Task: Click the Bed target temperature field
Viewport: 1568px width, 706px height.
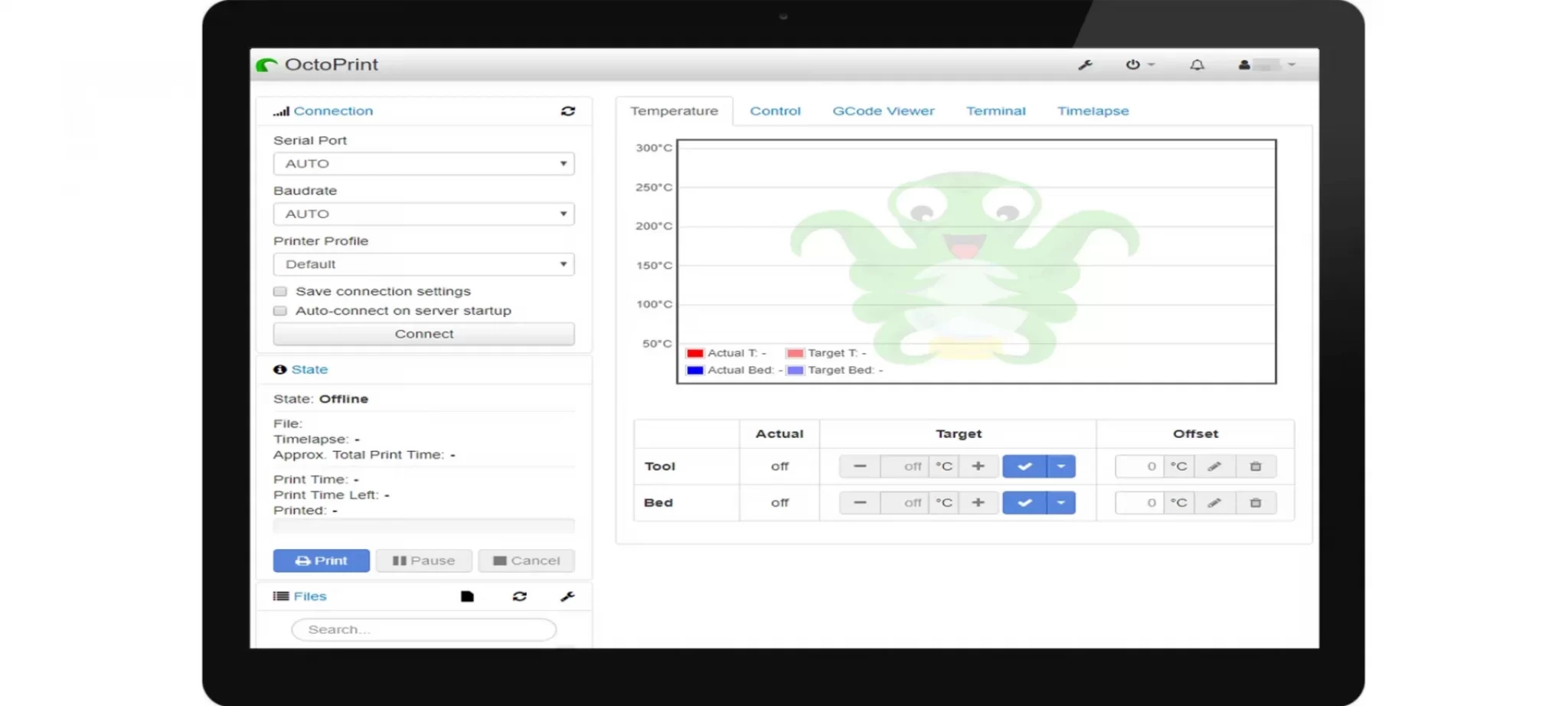Action: coord(905,503)
